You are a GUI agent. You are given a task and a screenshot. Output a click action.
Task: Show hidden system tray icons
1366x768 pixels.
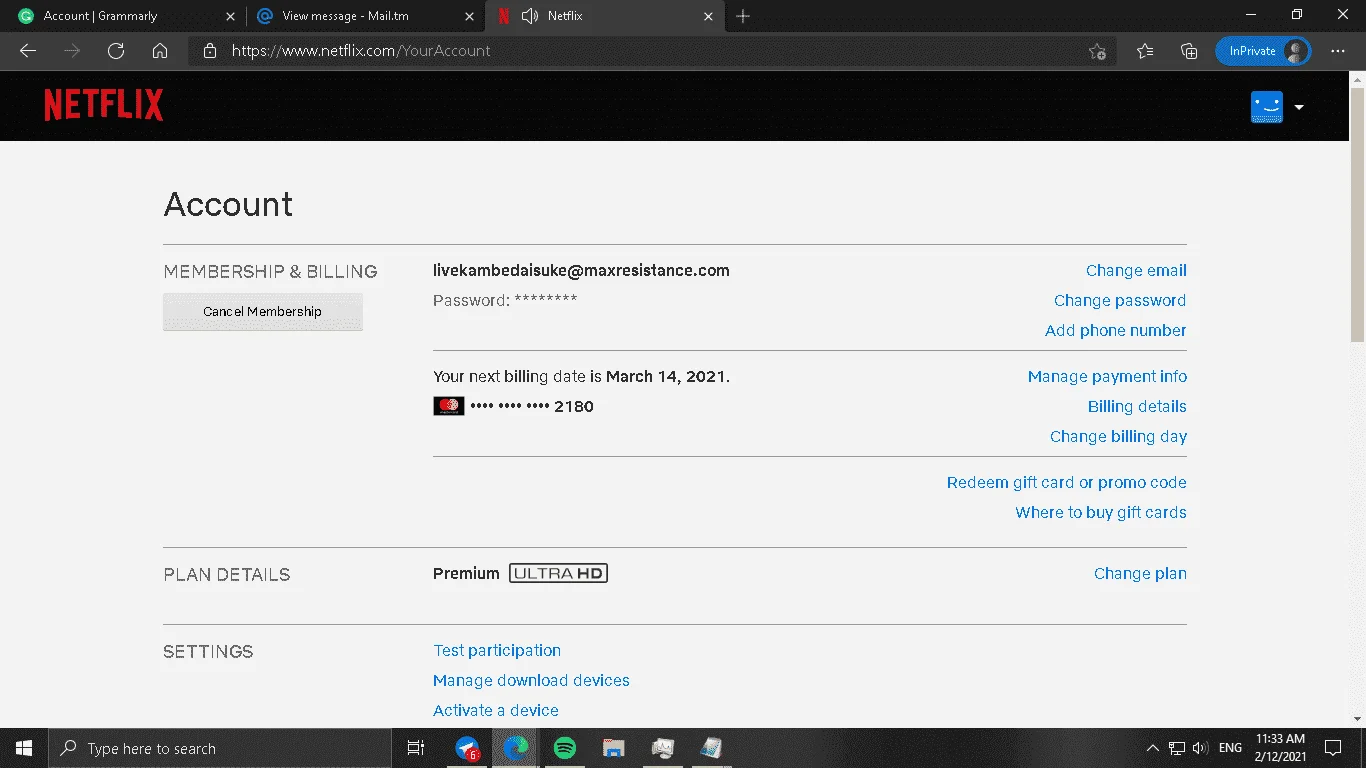[x=1152, y=748]
